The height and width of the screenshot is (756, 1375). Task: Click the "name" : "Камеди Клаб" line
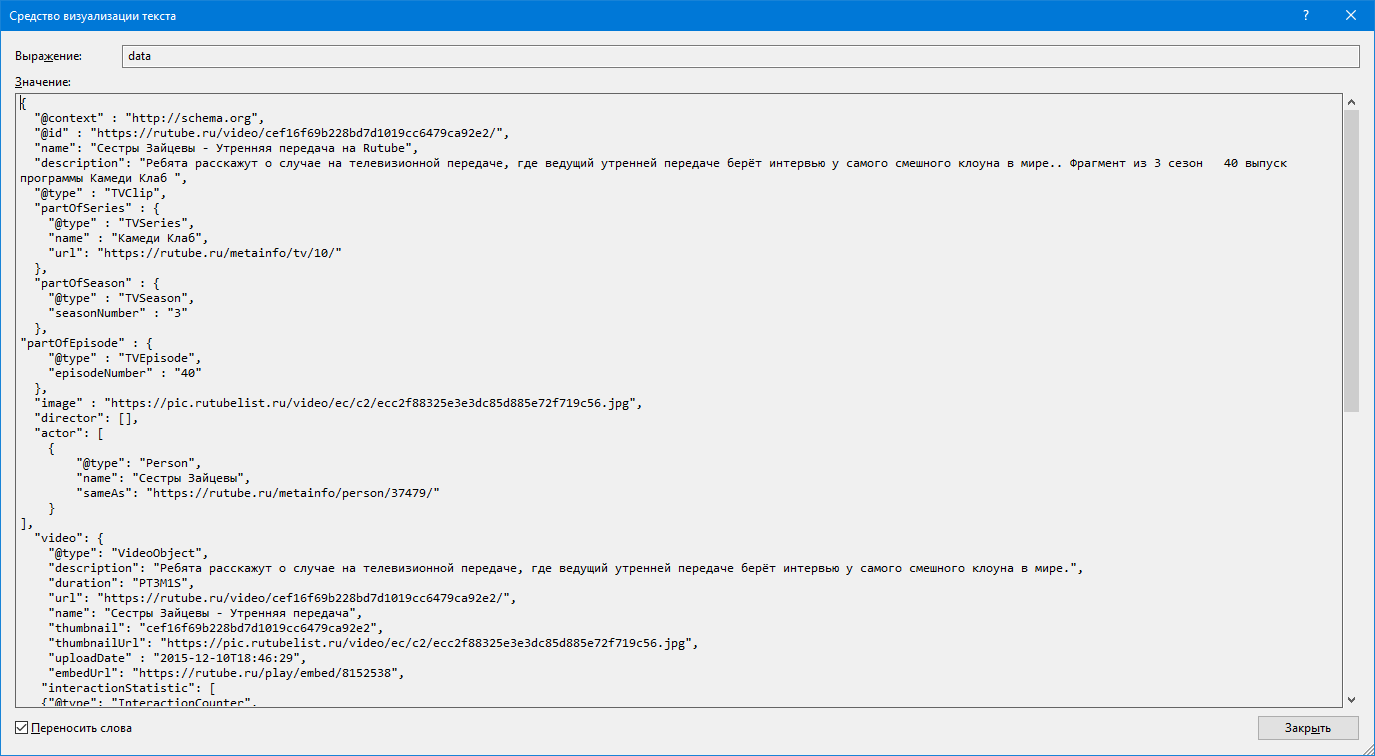(x=128, y=237)
